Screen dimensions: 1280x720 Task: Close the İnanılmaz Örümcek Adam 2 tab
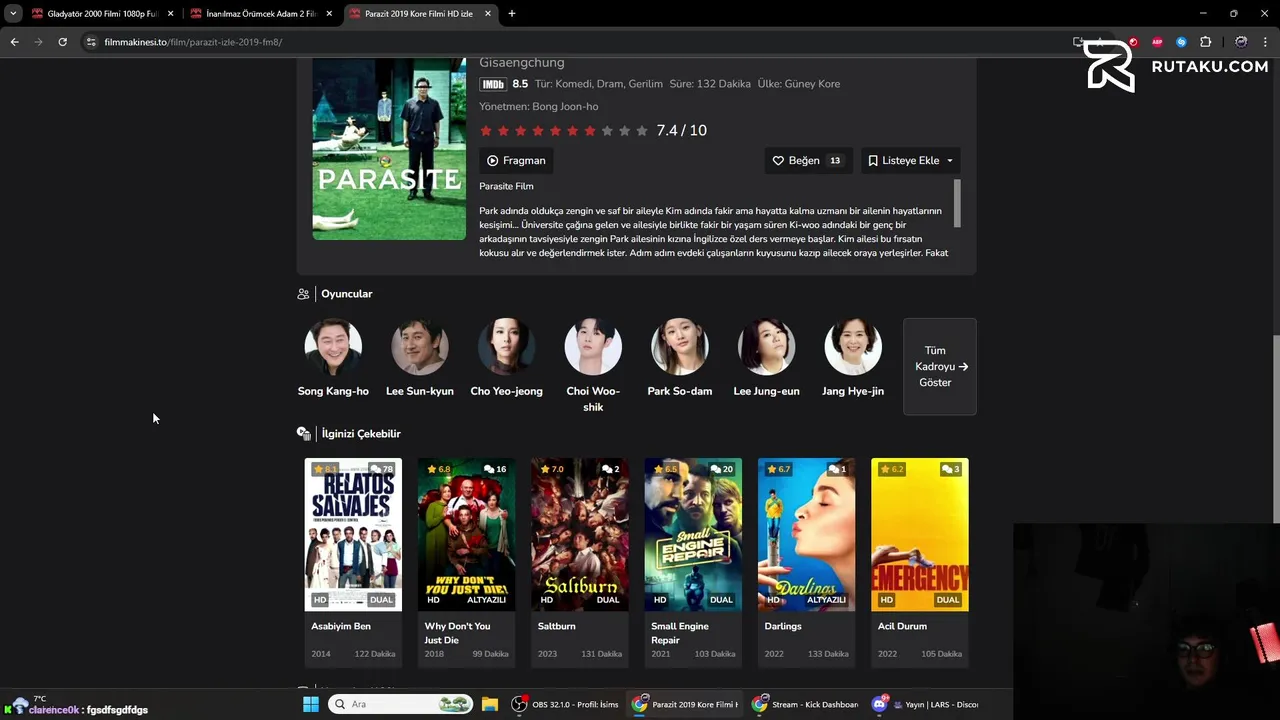tap(329, 14)
